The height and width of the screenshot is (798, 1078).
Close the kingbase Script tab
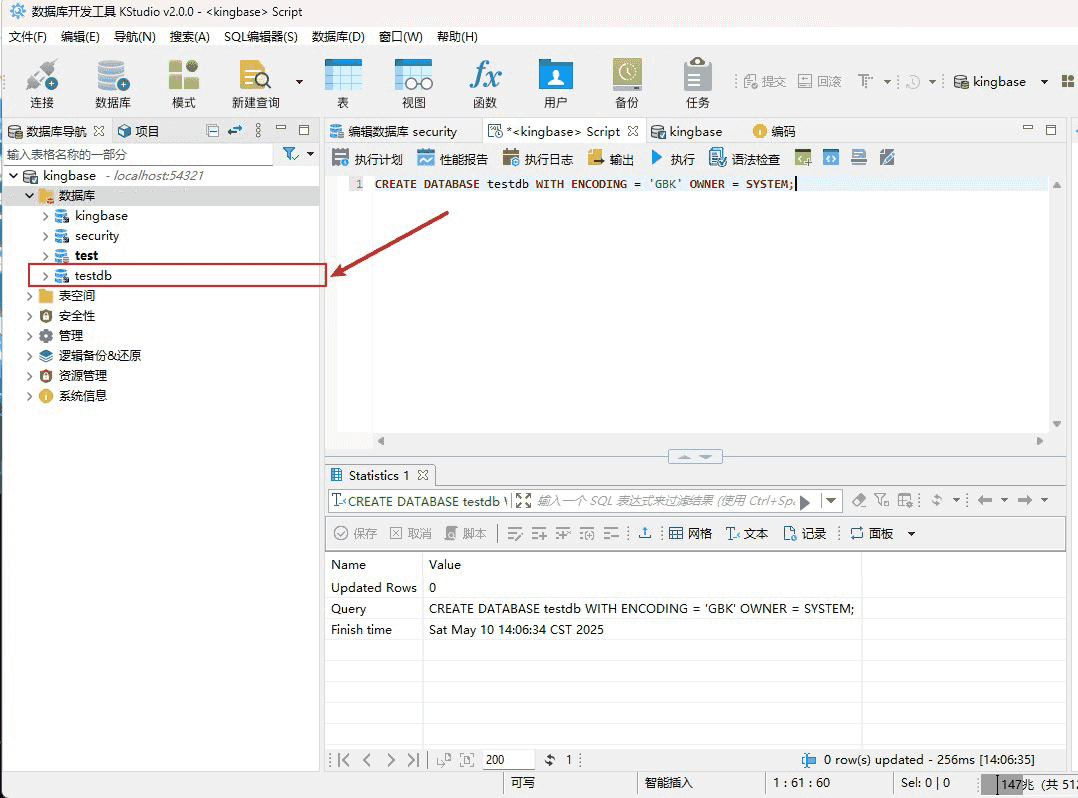(632, 131)
